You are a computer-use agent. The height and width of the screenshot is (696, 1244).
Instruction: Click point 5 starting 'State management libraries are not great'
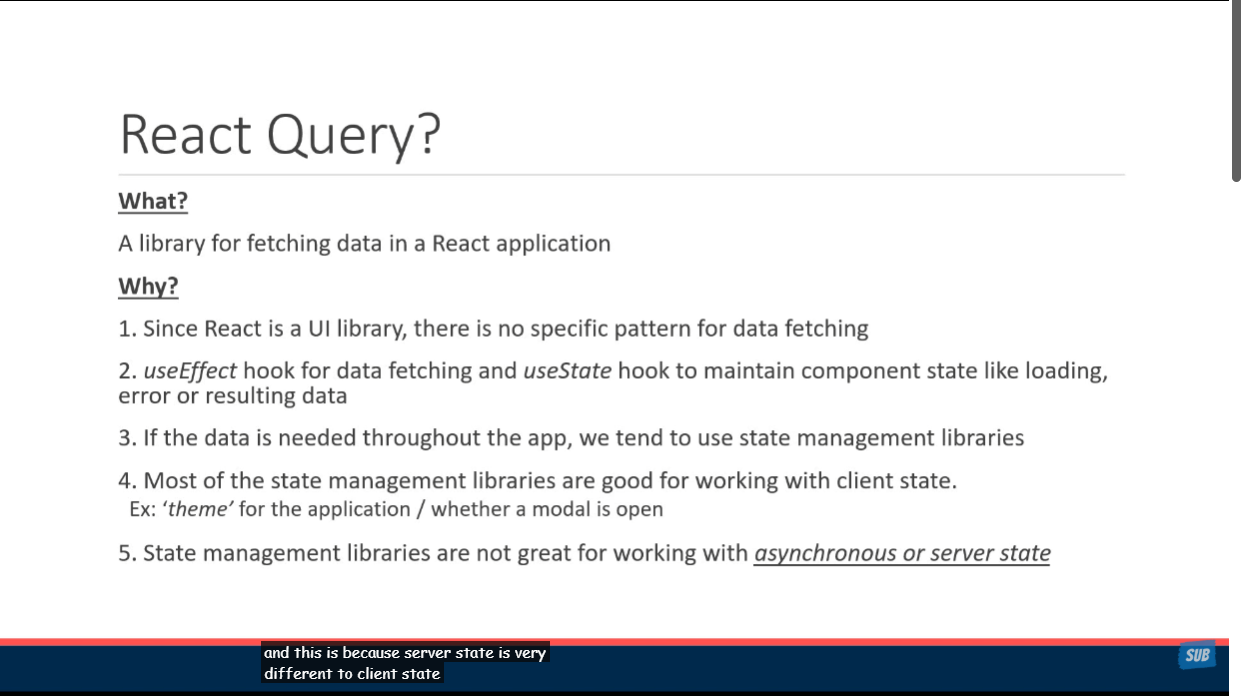point(432,553)
